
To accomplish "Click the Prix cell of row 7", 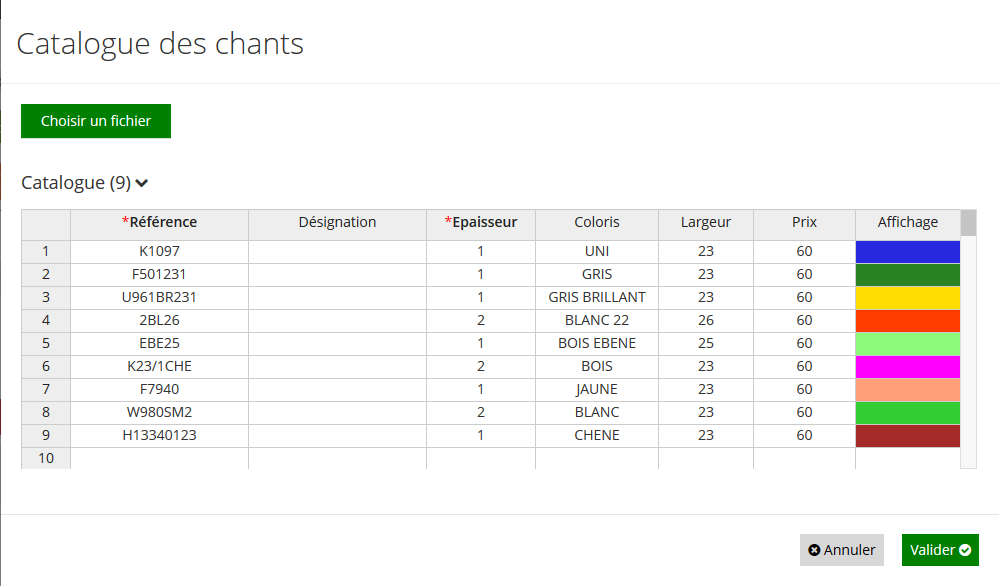I will pos(804,389).
